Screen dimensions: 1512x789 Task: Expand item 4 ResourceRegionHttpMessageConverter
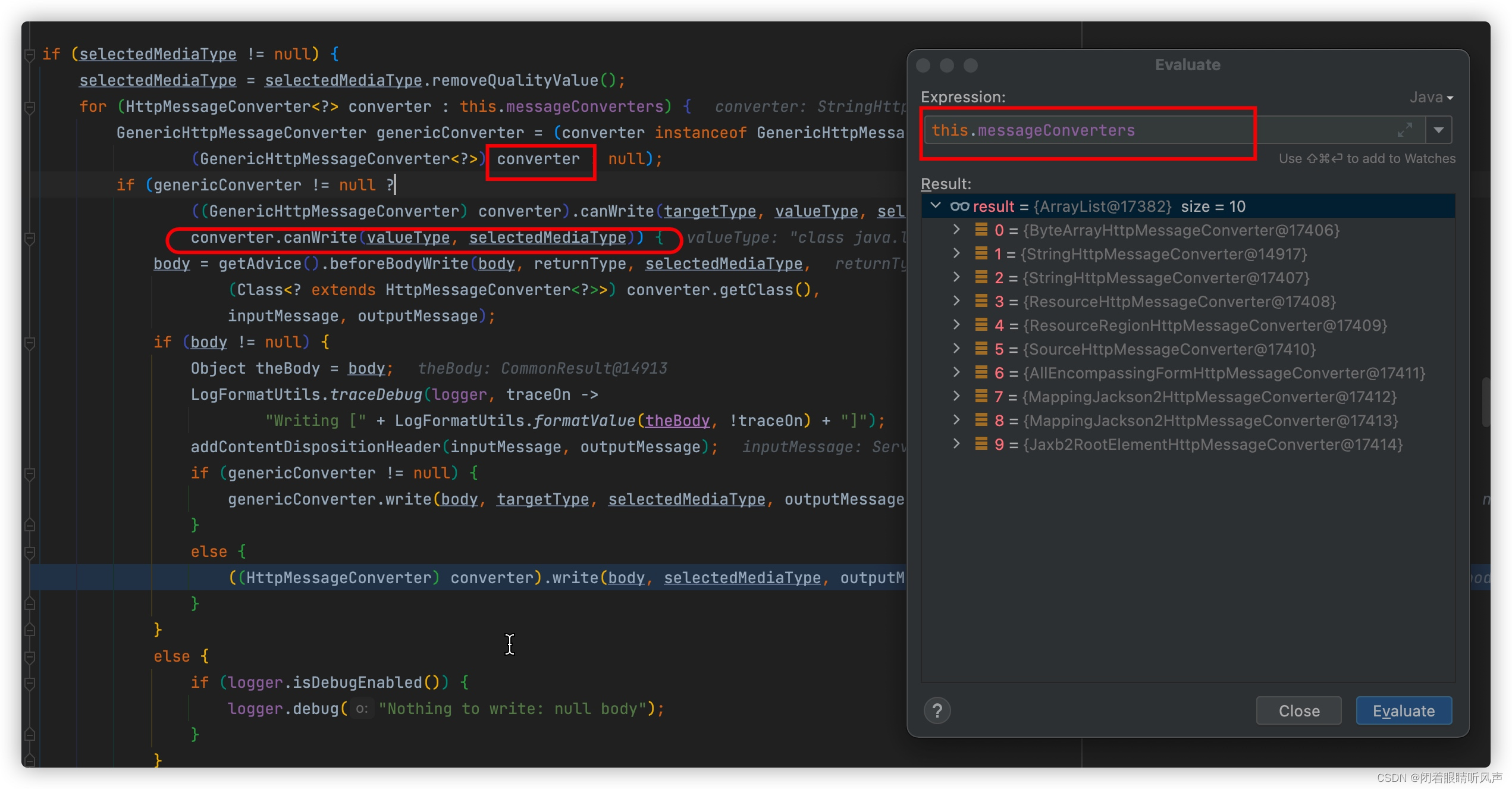click(956, 324)
